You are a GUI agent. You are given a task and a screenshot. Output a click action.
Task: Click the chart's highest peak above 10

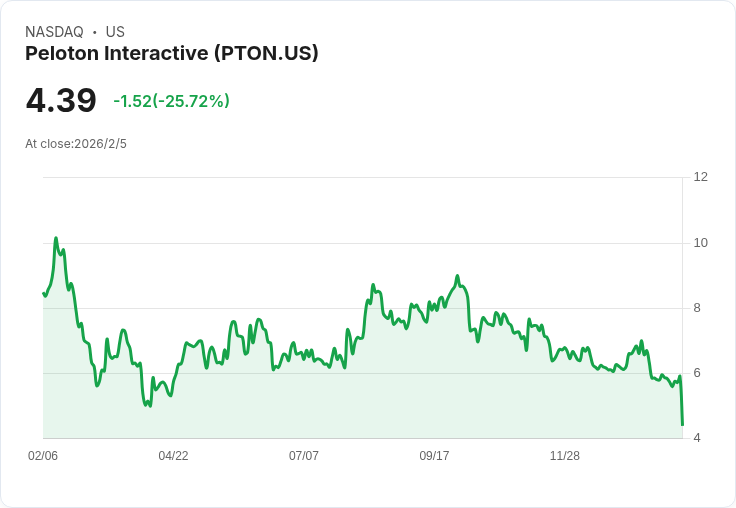click(56, 239)
